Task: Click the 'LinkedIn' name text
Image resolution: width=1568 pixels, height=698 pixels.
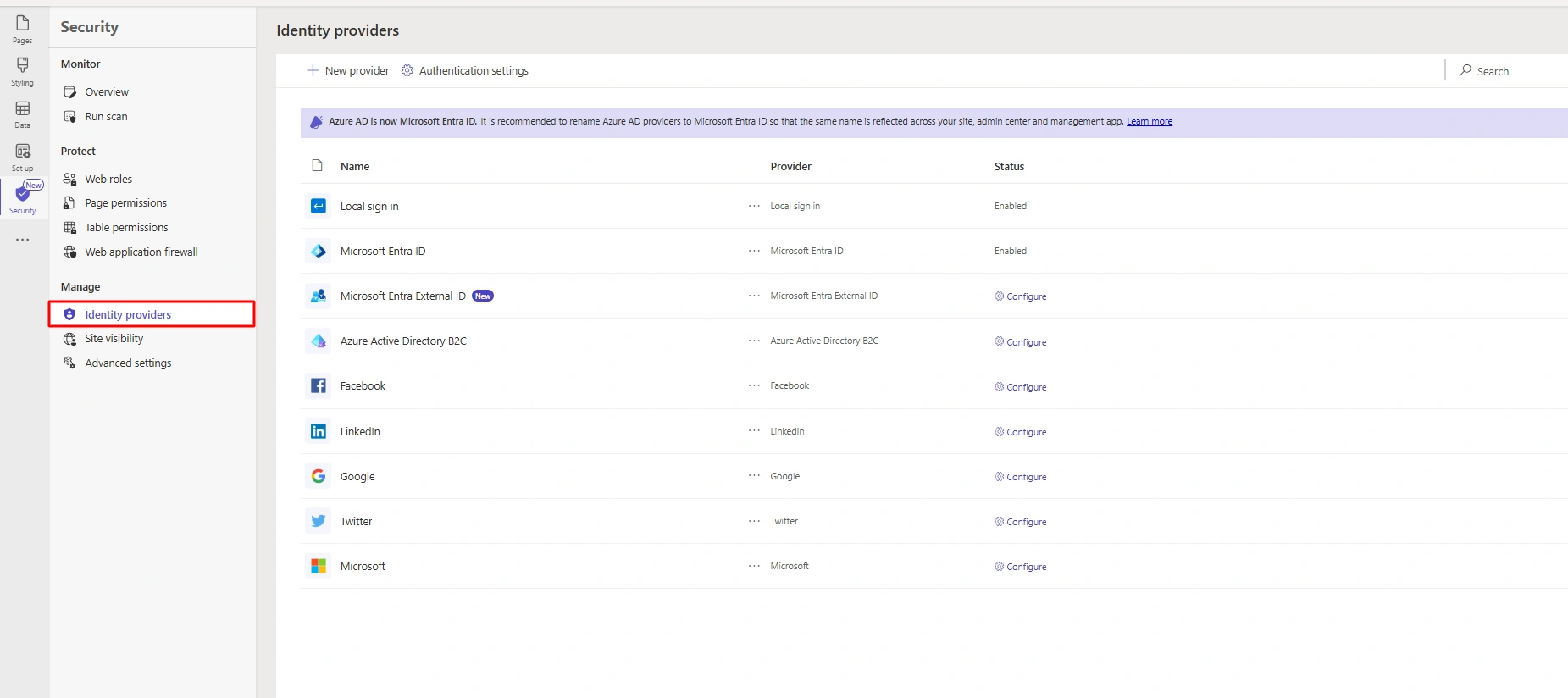Action: coord(360,431)
